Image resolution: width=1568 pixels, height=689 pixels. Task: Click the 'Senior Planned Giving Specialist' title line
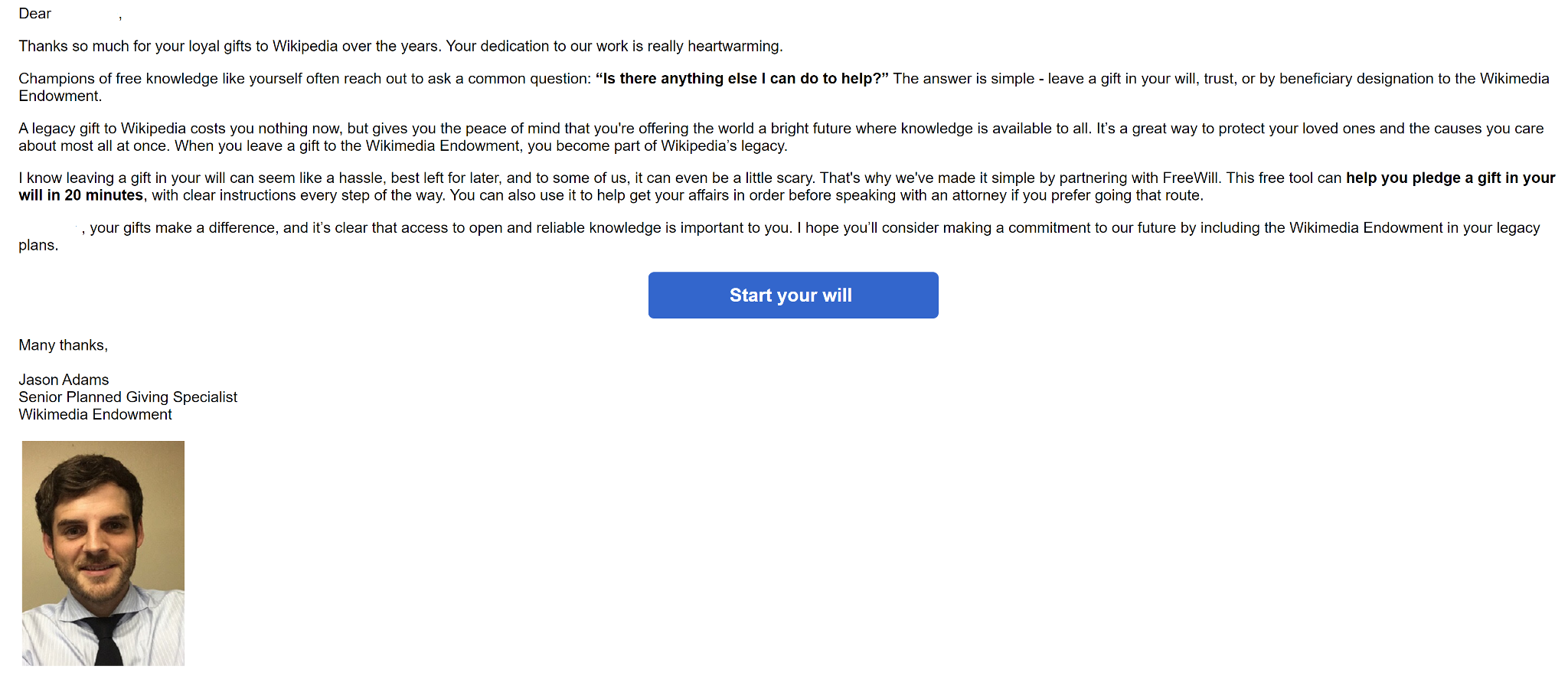(x=128, y=397)
